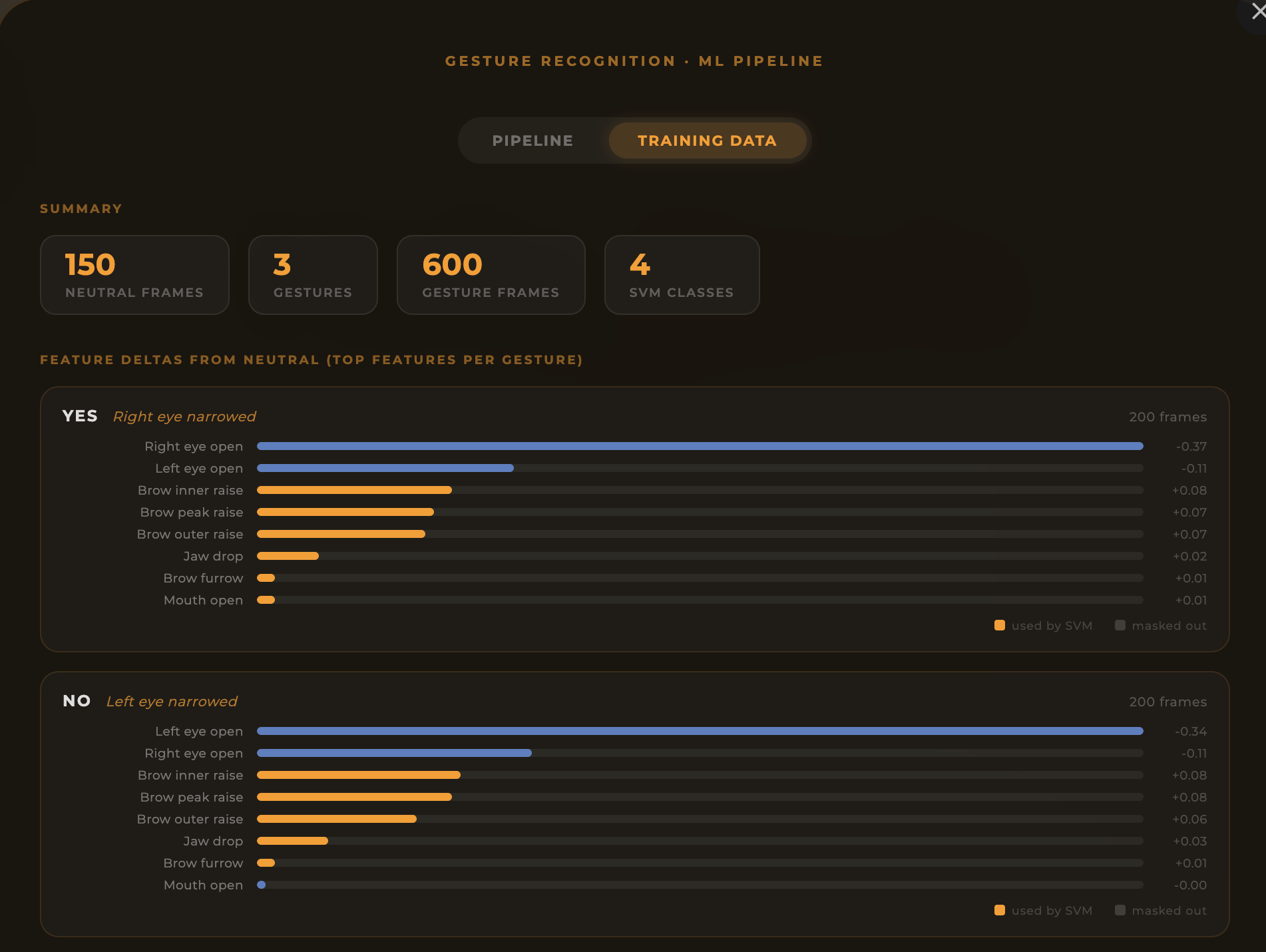
Task: Click the 4 SVM Classes card
Action: 682,274
